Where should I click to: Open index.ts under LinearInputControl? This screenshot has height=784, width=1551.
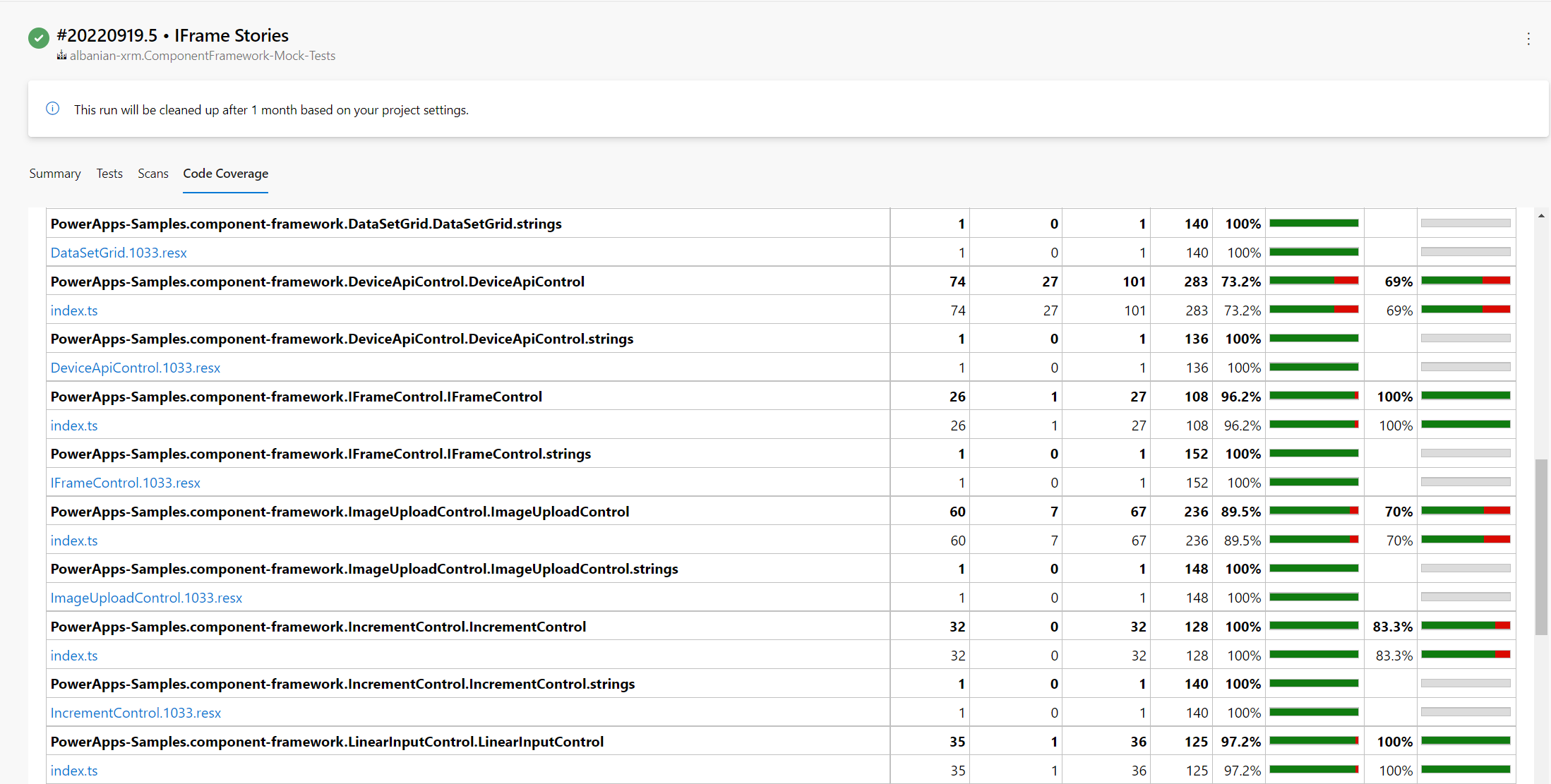click(74, 771)
